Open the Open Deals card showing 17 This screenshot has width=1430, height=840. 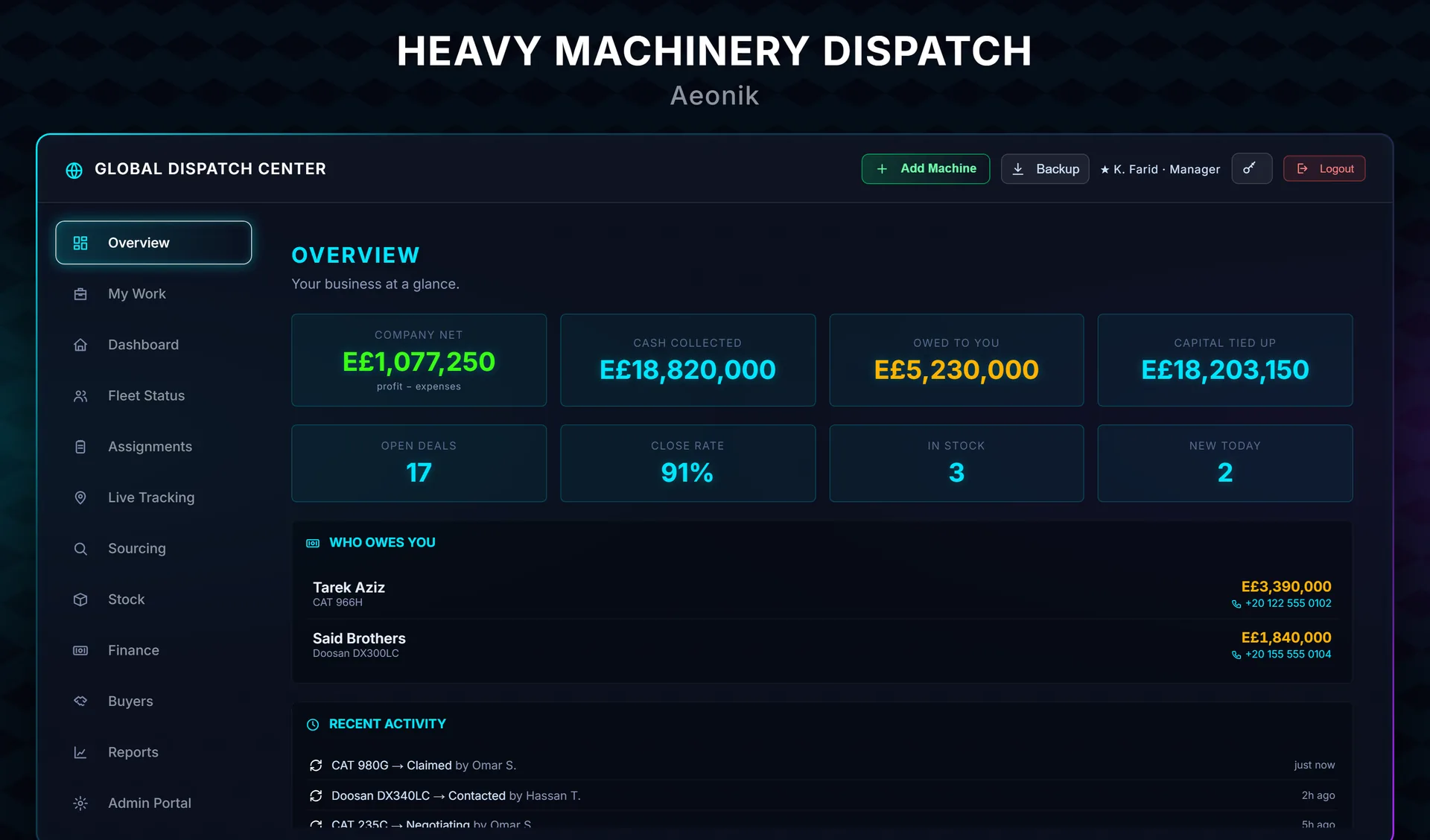point(419,463)
